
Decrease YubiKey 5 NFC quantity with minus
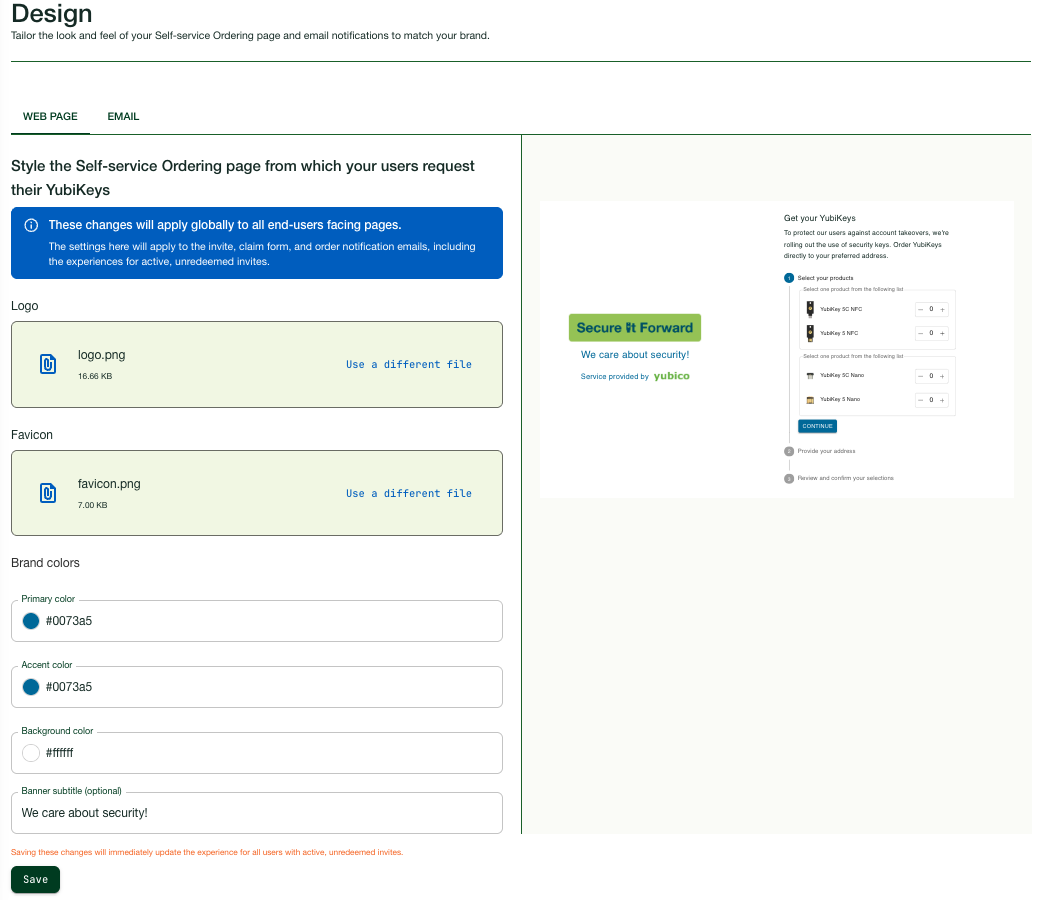pyautogui.click(x=920, y=333)
